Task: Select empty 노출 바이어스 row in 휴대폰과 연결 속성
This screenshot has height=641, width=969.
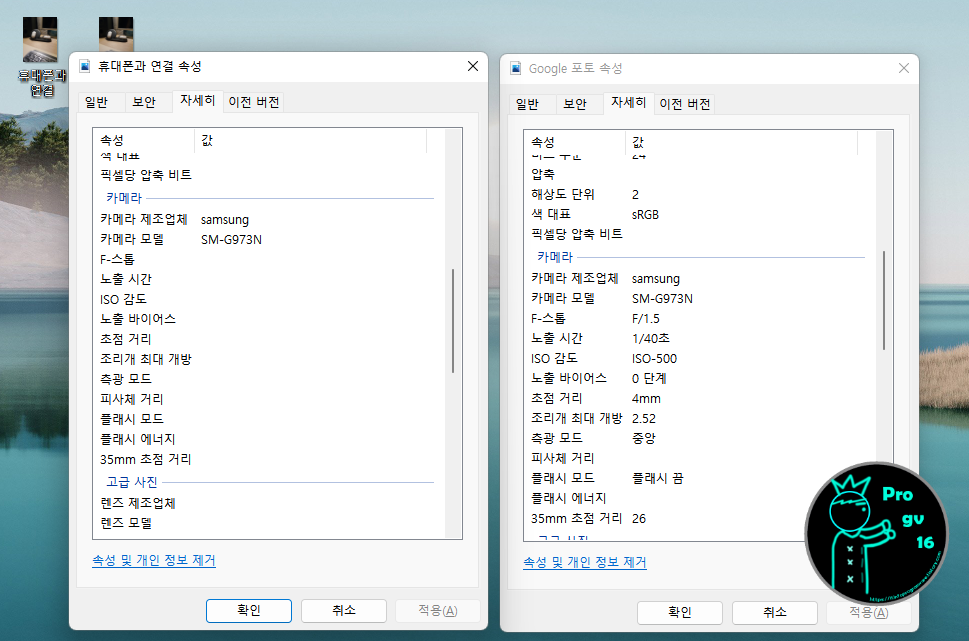Action: coord(267,319)
